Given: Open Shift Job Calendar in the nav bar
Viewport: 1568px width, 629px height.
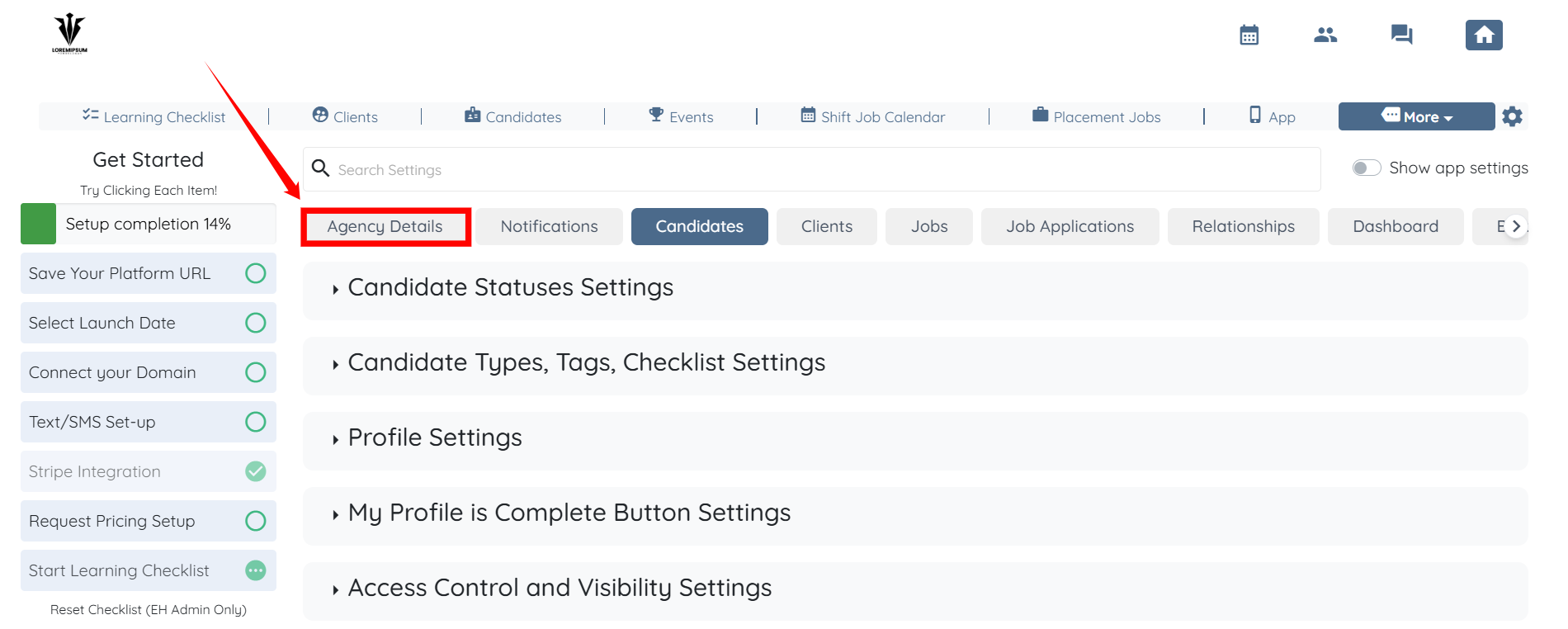Looking at the screenshot, I should coord(873,116).
